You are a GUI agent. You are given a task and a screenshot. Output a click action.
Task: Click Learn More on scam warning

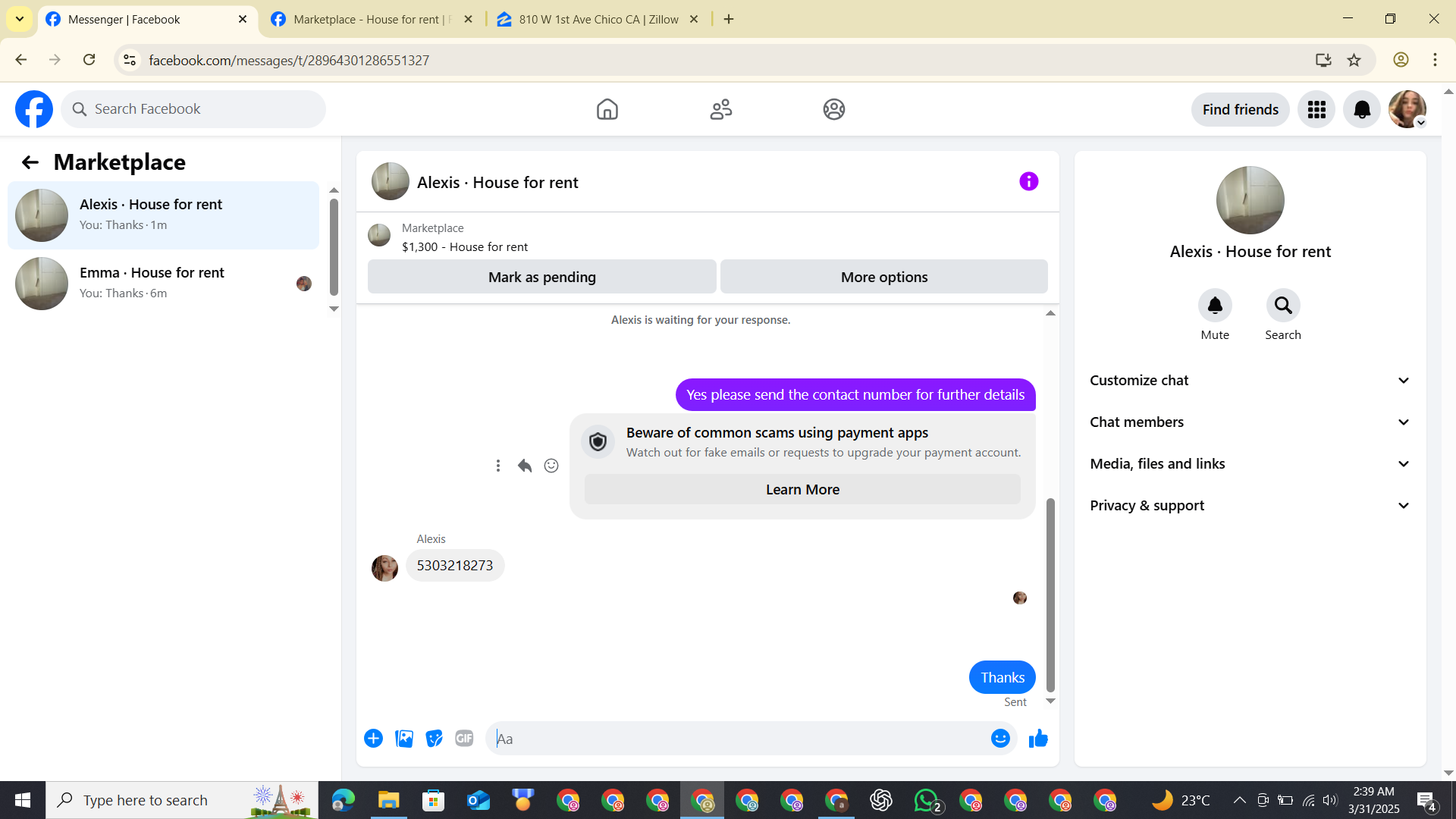[802, 490]
